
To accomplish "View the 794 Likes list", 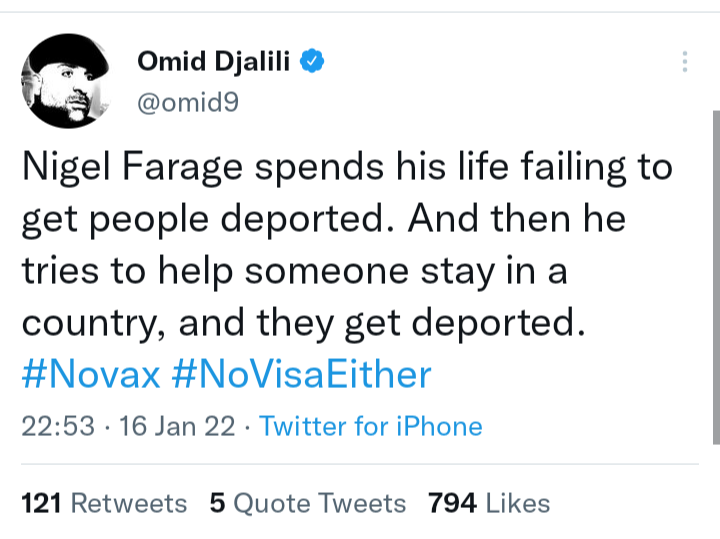I will pos(489,503).
